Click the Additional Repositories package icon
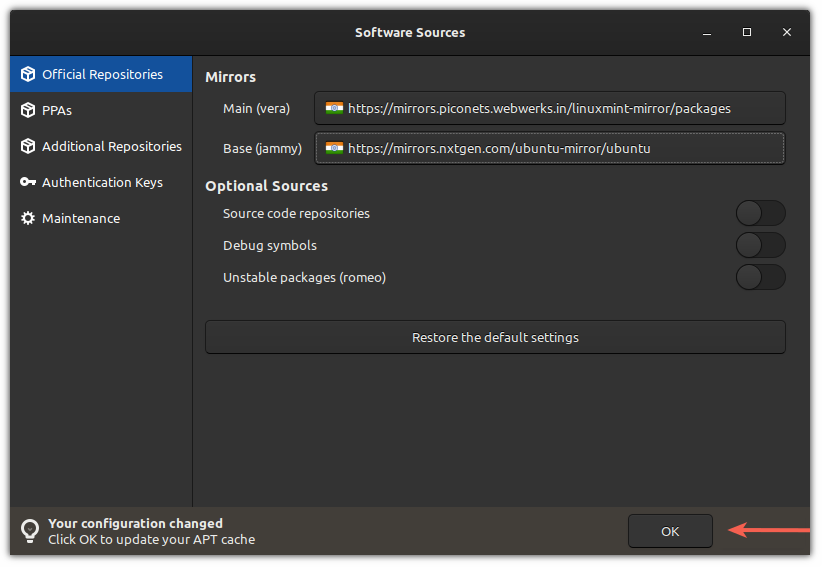 click(x=28, y=146)
